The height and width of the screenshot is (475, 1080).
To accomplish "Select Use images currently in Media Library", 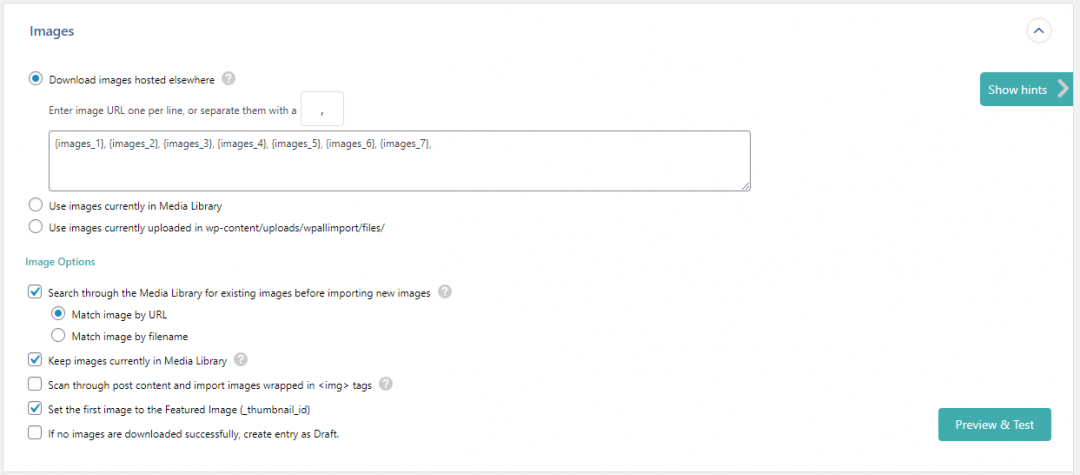I will point(36,205).
